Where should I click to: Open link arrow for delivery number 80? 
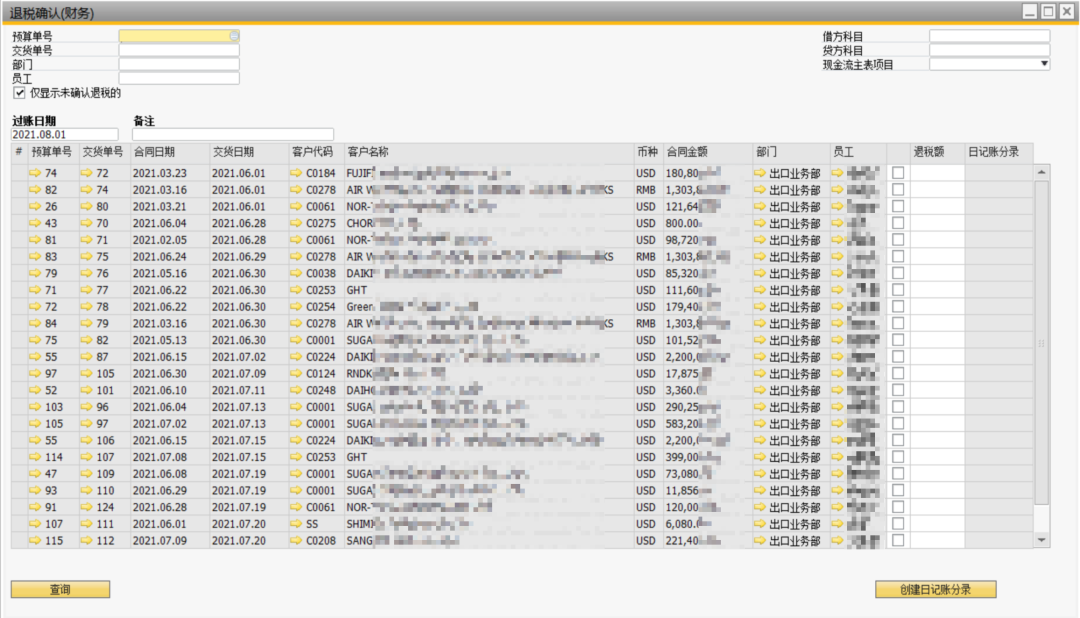86,207
